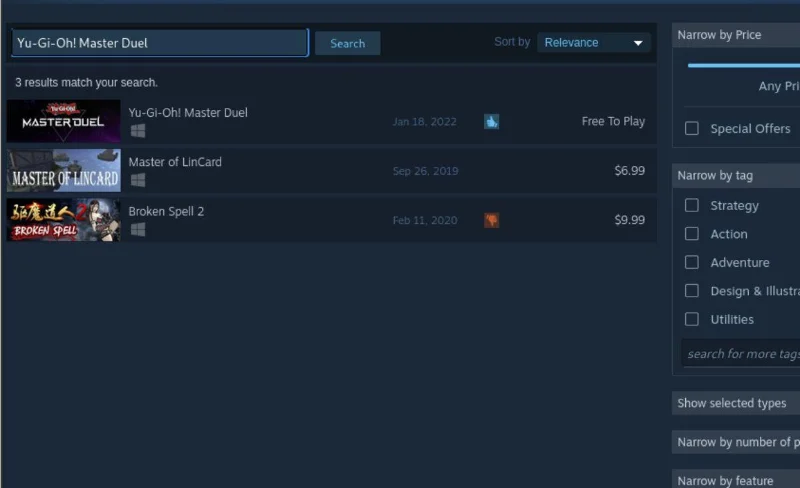The height and width of the screenshot is (488, 800).
Task: Click the Any Price label
Action: pyautogui.click(x=779, y=86)
